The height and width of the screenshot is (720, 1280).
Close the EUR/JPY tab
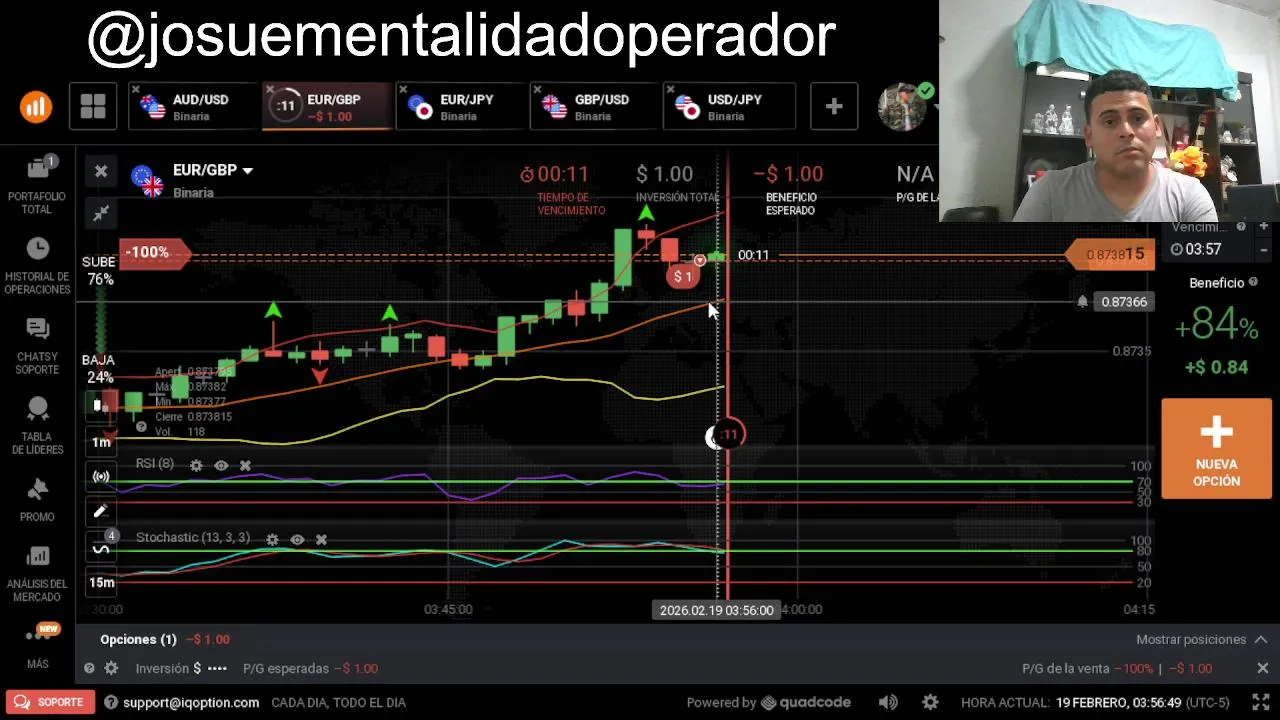[x=404, y=90]
